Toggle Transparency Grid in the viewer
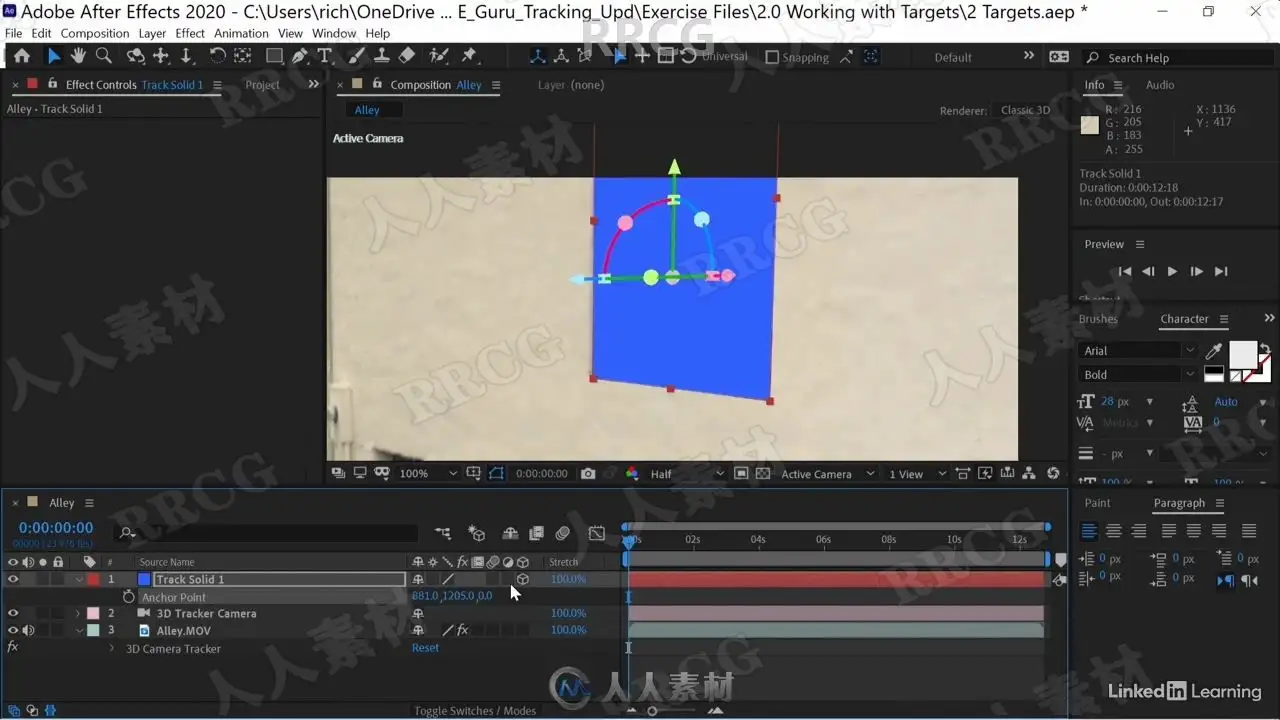The width and height of the screenshot is (1280, 720). 763,474
